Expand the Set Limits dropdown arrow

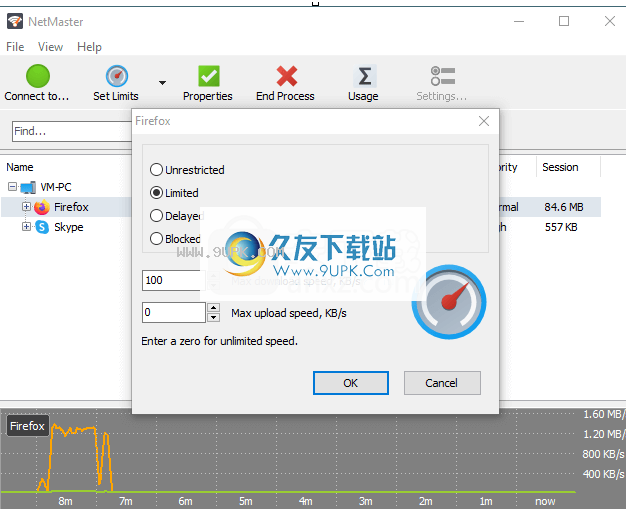(x=162, y=83)
